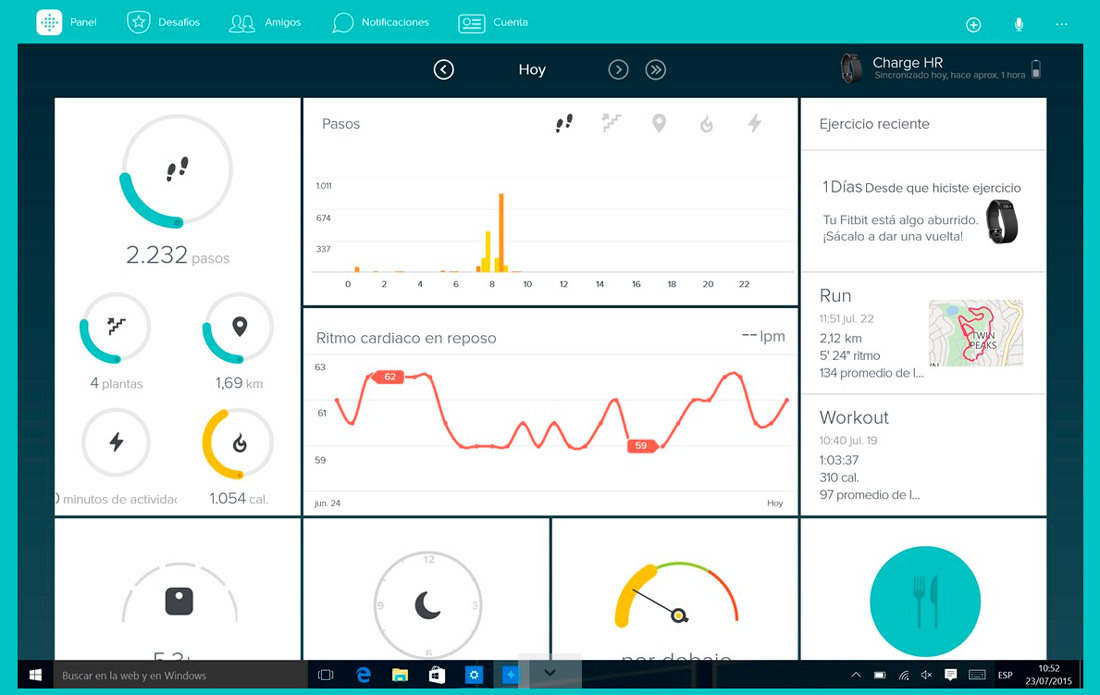Screen dimensions: 1100x695
Task: Select the footsteps metric icon above the chart
Action: 563,123
